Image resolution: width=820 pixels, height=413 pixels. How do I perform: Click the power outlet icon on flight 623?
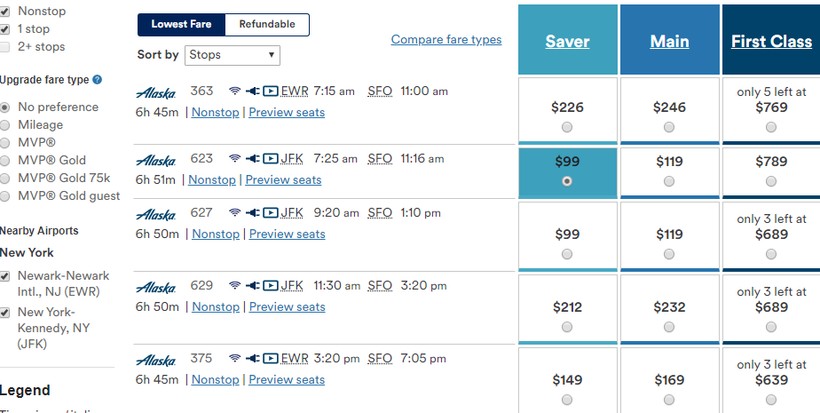coord(251,158)
